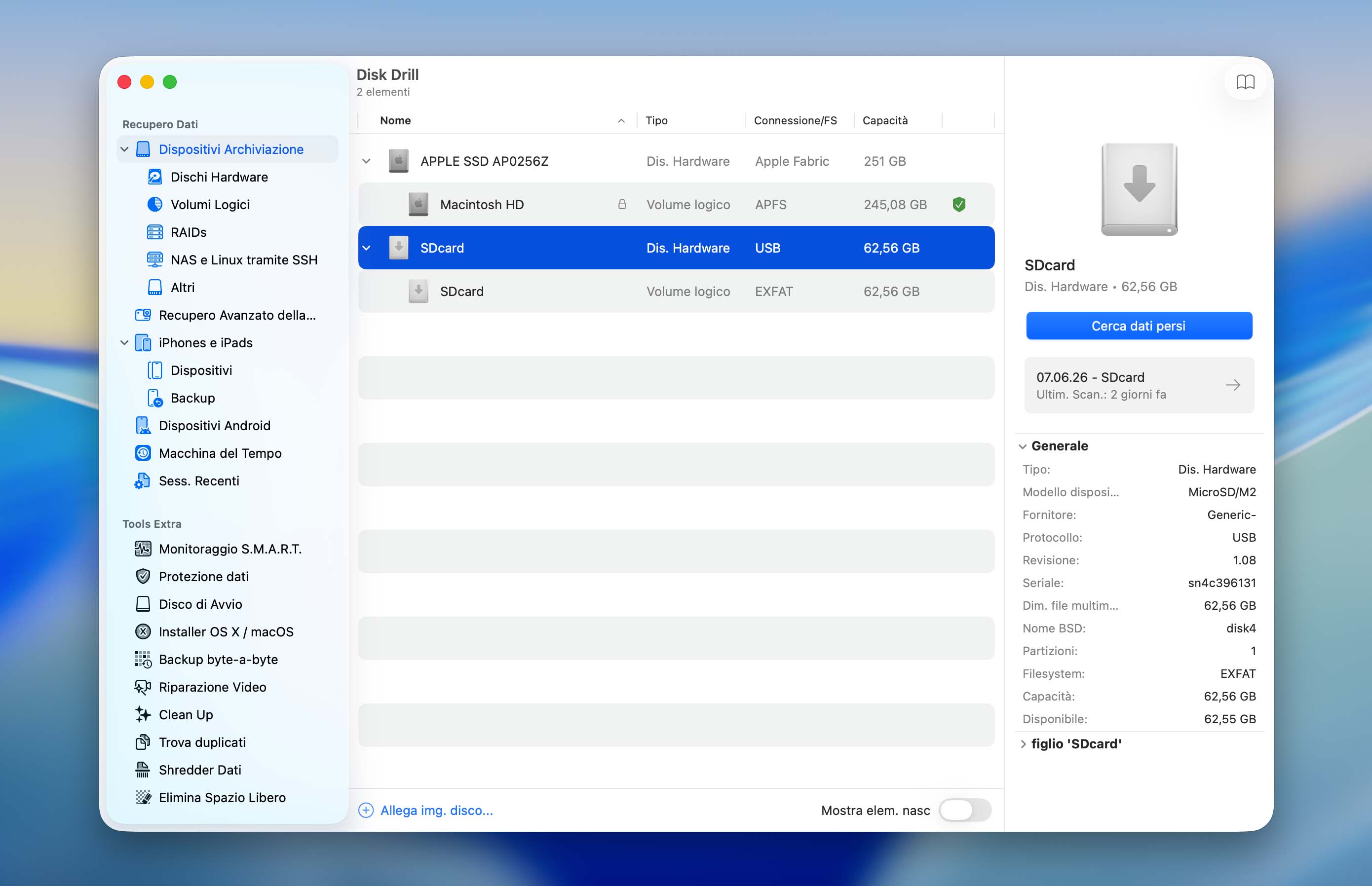This screenshot has height=886, width=1372.
Task: Expand the figlio 'SDcard' section
Action: pos(1022,743)
